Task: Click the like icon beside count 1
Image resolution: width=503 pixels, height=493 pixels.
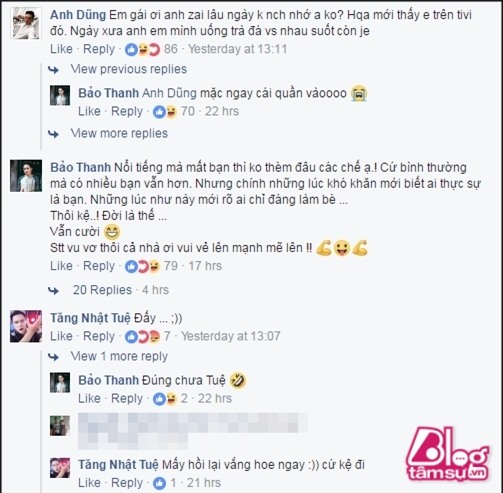Action: (x=159, y=483)
